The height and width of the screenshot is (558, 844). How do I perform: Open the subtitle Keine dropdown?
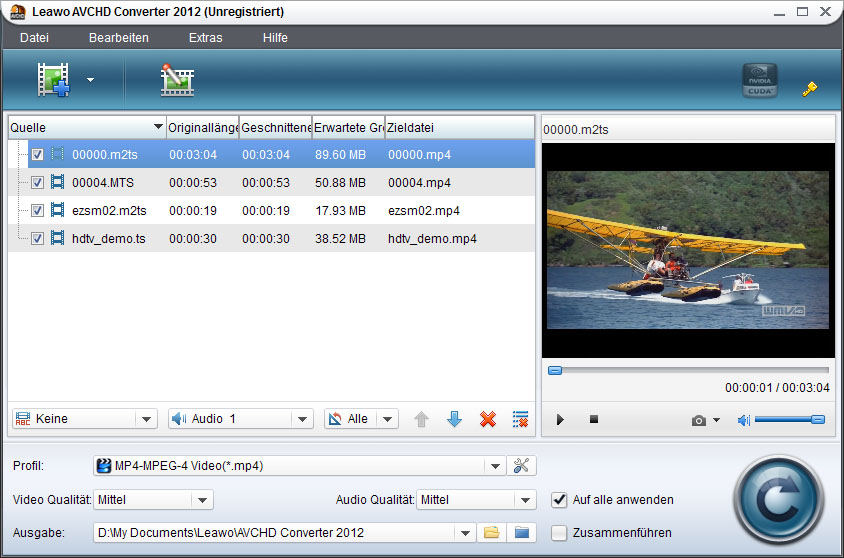[x=146, y=419]
